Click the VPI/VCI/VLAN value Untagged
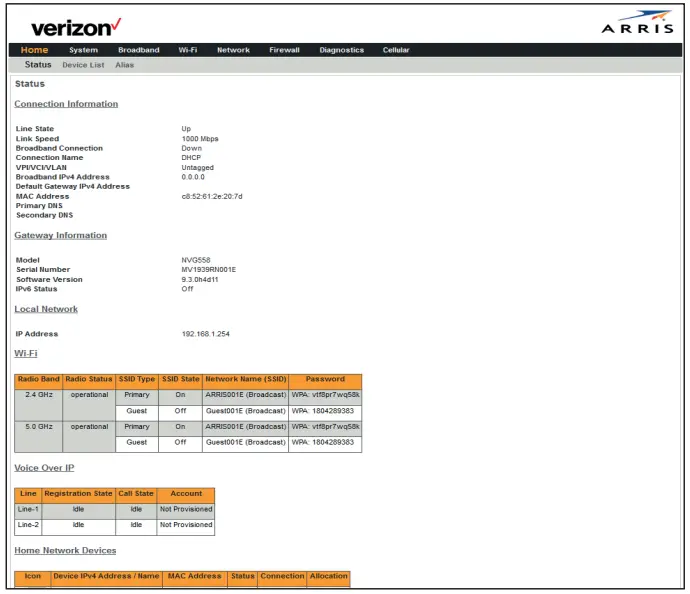The width and height of the screenshot is (690, 594). [198, 168]
